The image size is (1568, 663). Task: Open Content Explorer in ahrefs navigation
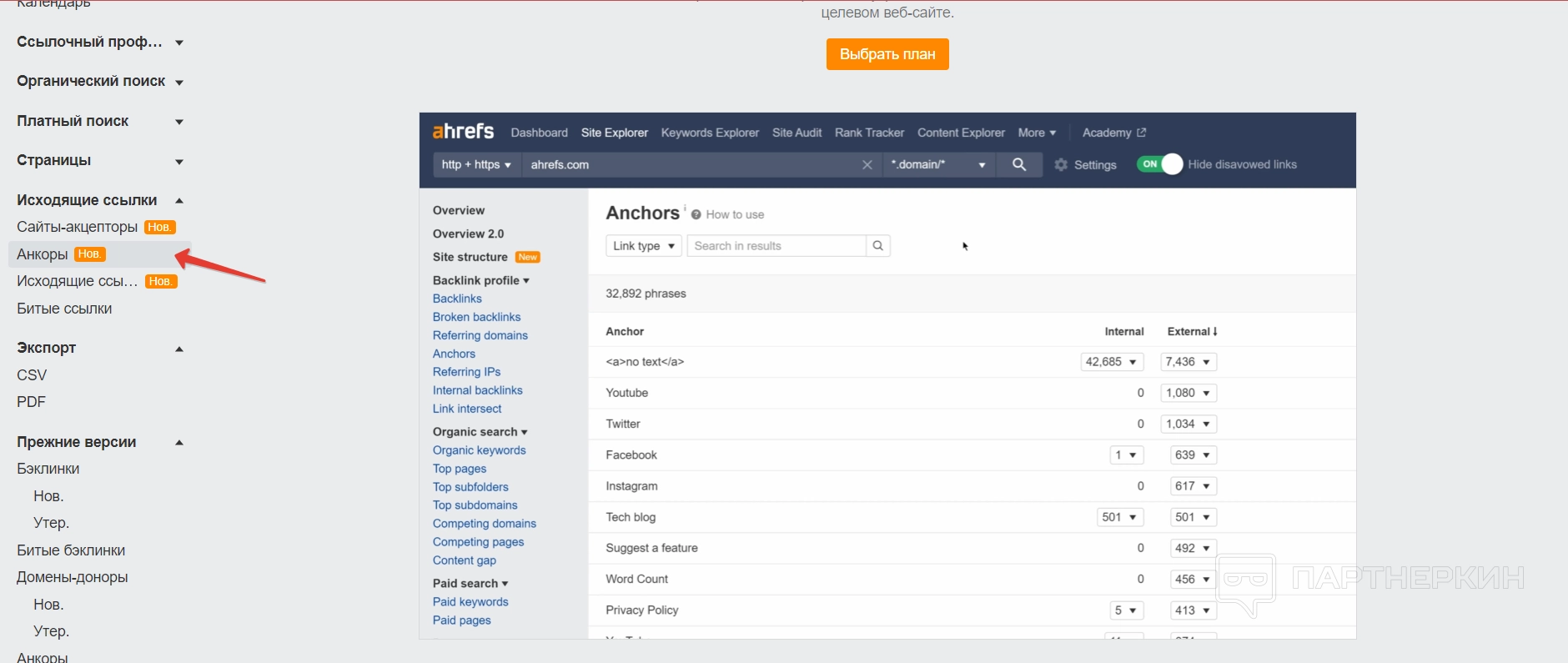click(x=962, y=133)
